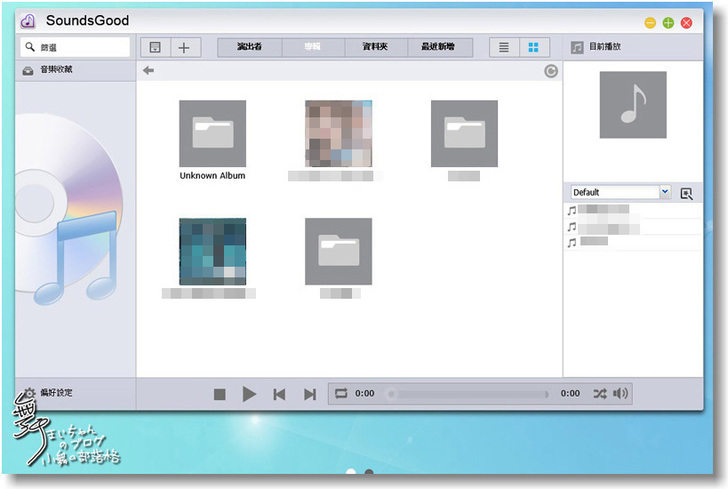
Task: Click the back arrow icon
Action: (x=149, y=71)
